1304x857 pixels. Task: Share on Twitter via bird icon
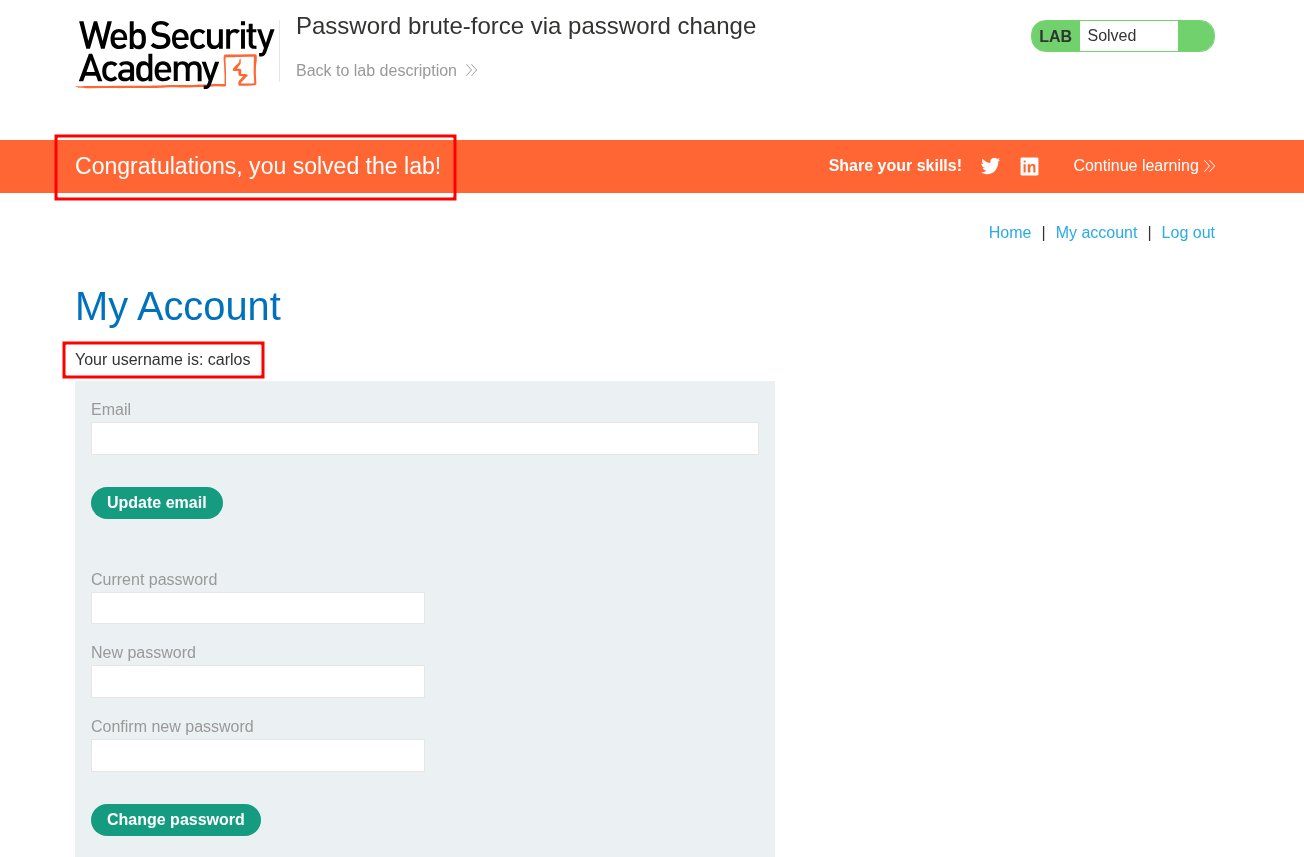(990, 166)
